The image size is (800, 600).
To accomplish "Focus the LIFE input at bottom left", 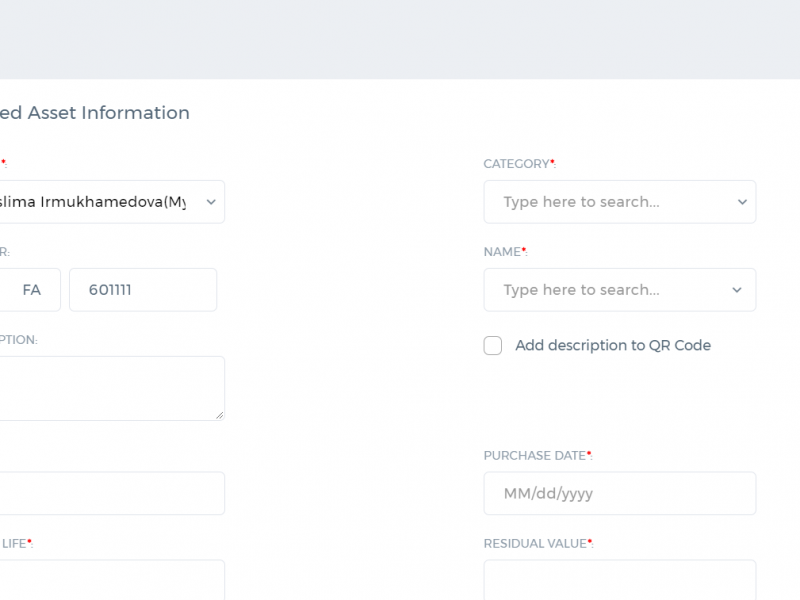I will click(x=112, y=580).
